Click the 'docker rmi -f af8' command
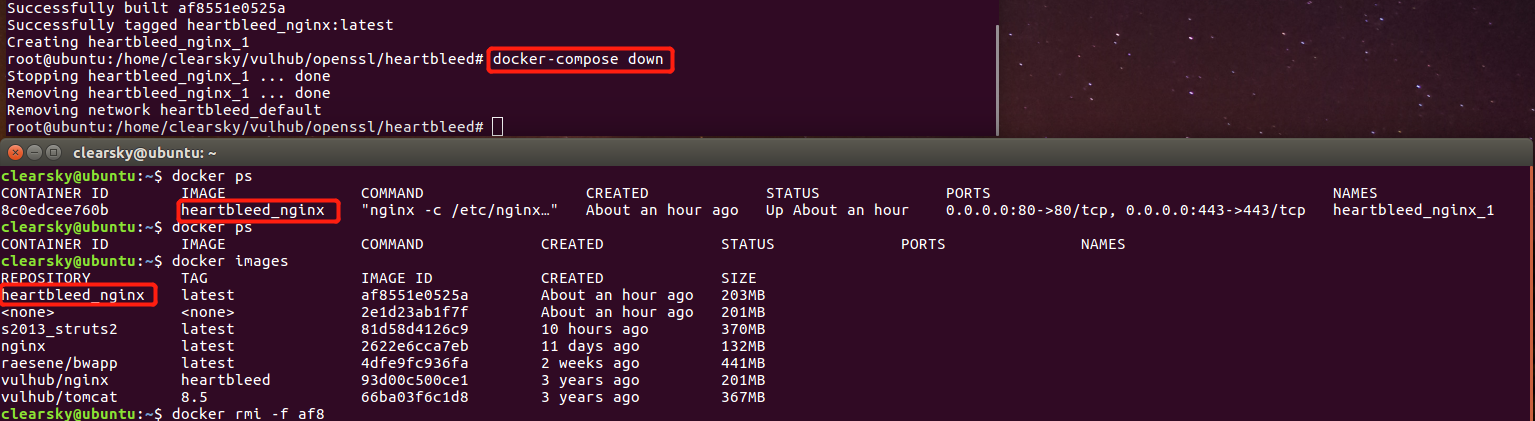The height and width of the screenshot is (421, 1535). [x=248, y=413]
